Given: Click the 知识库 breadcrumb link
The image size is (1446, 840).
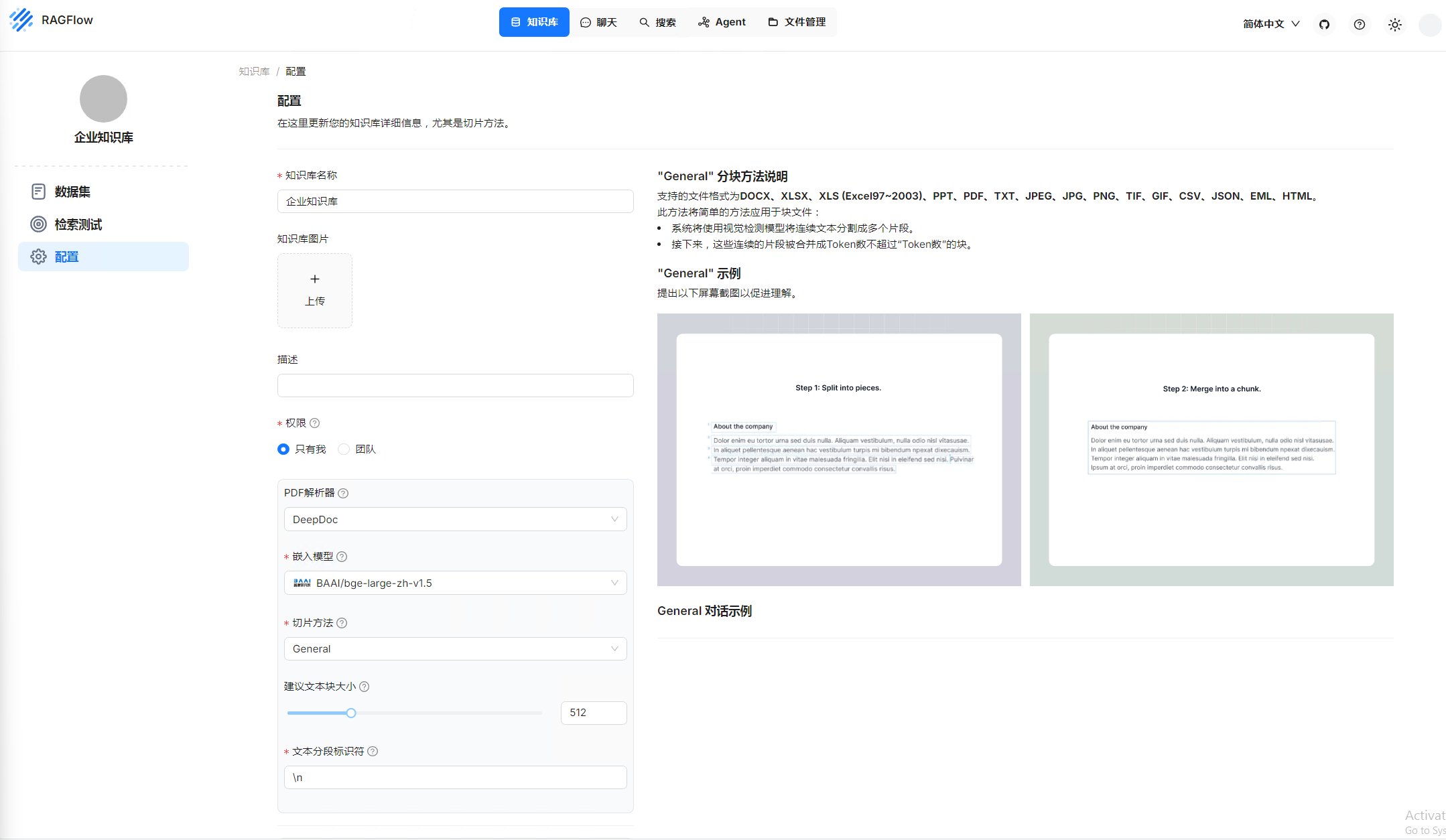Looking at the screenshot, I should [254, 72].
